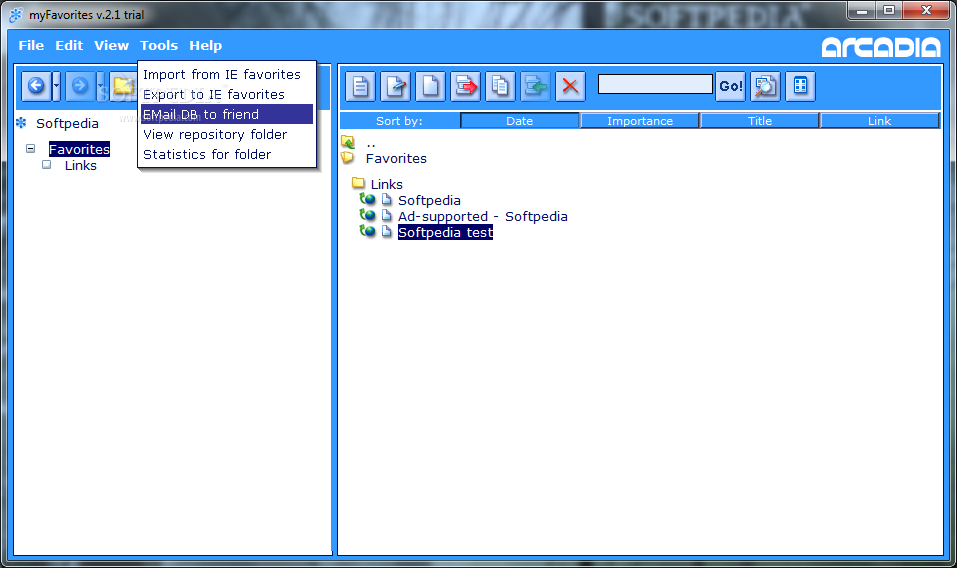
Task: Click the Back navigation arrow
Action: (x=36, y=86)
